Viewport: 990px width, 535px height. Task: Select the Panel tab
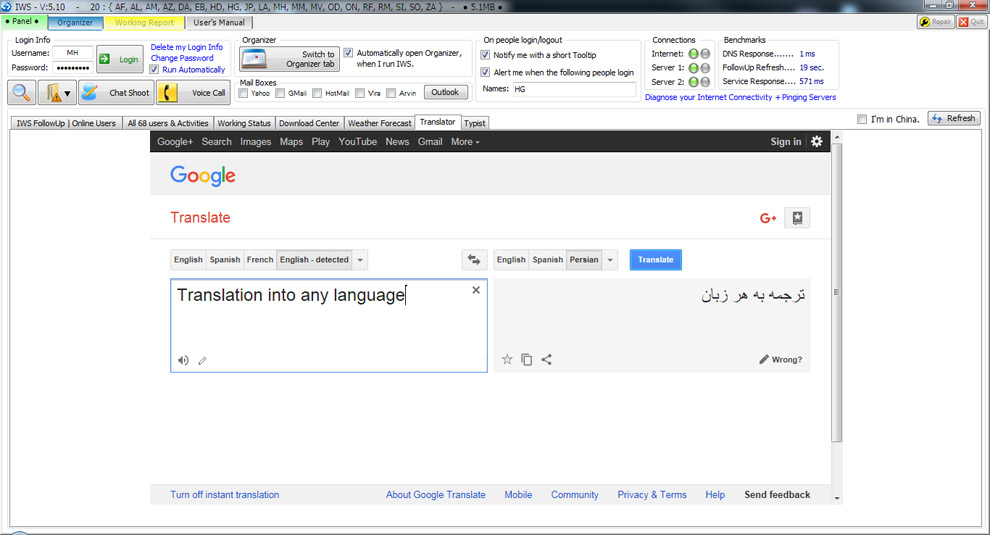(22, 21)
